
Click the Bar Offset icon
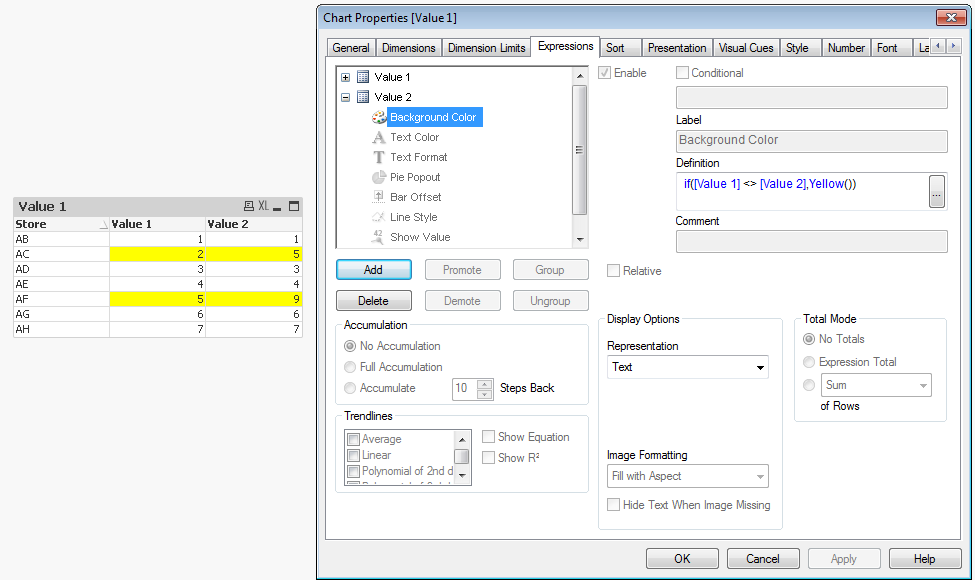click(379, 197)
